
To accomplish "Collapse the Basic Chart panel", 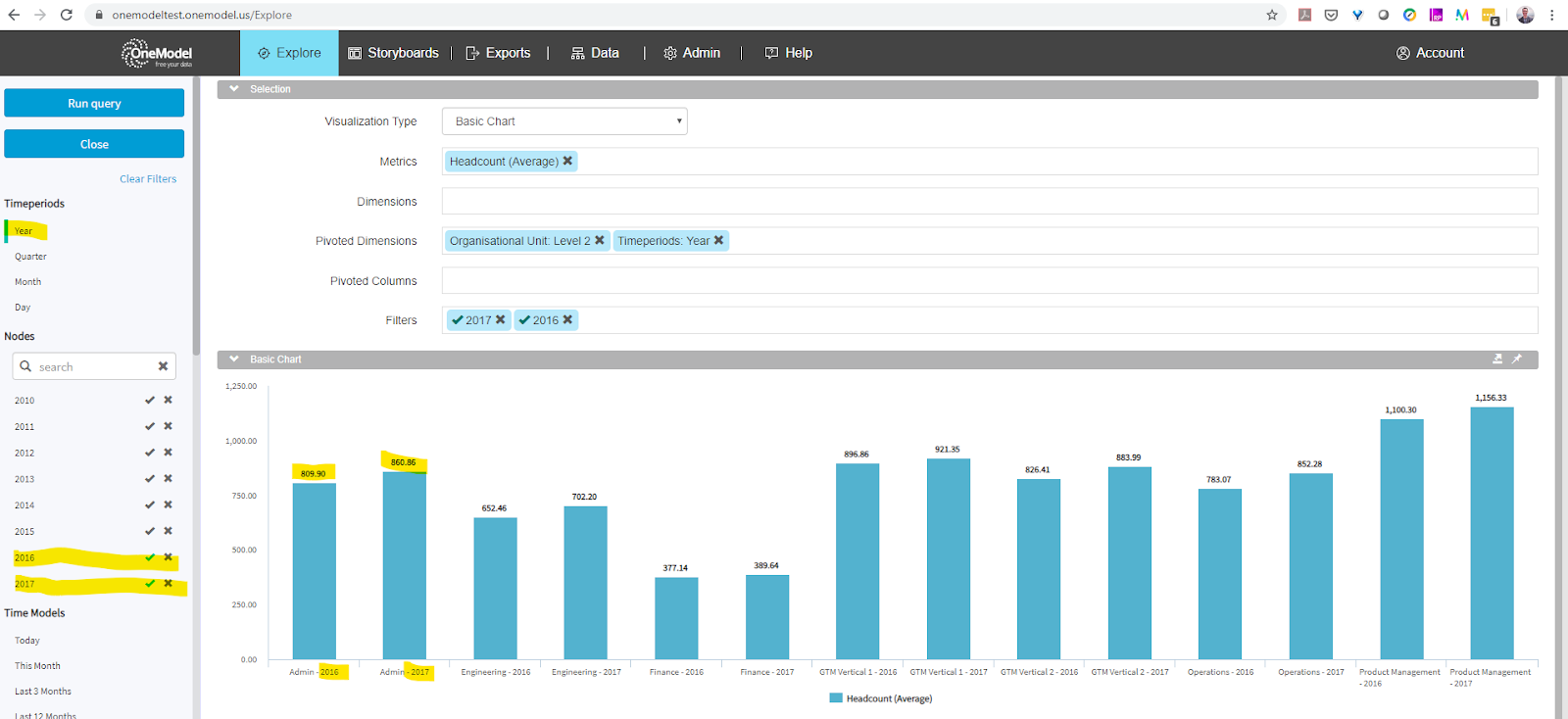I will tap(234, 359).
